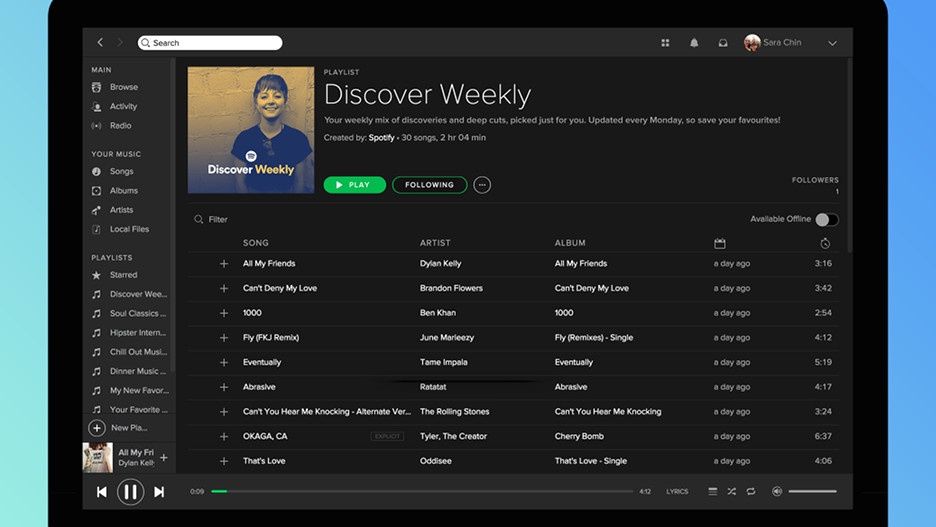Image resolution: width=936 pixels, height=527 pixels.
Task: Mute with the speaker icon
Action: coord(777,492)
